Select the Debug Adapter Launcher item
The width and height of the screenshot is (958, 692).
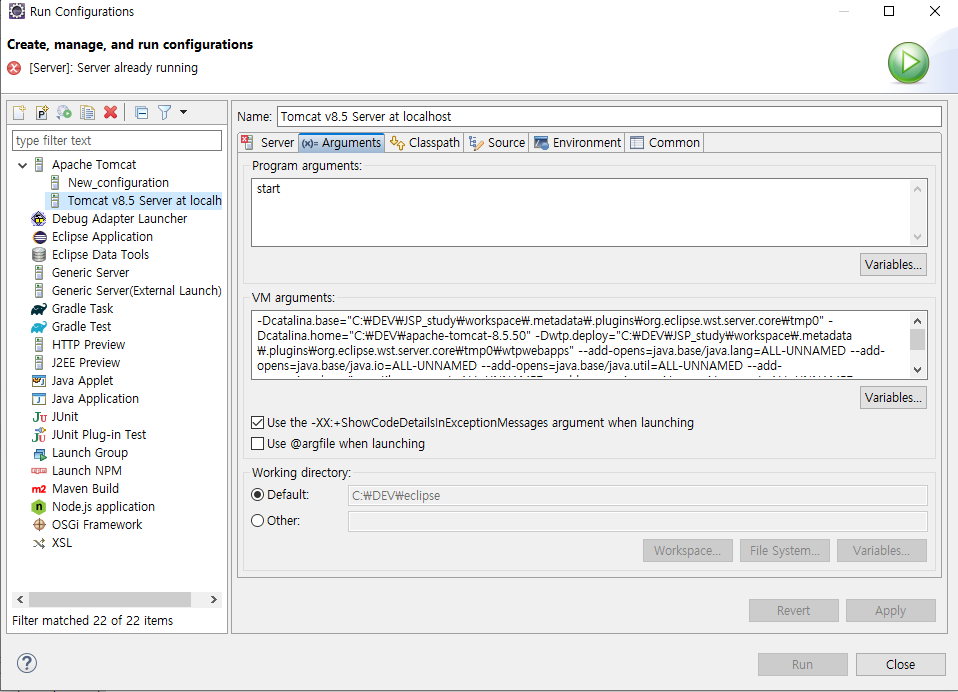(119, 219)
